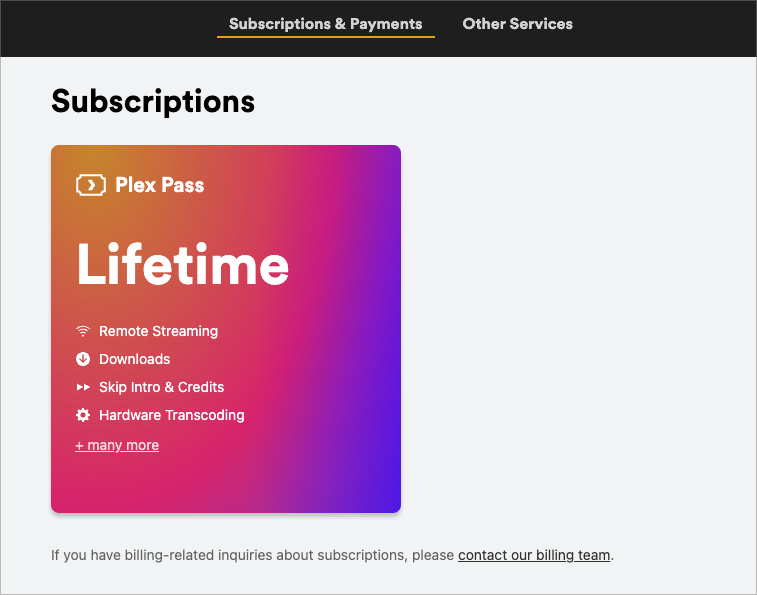
Task: Click the Hardware Transcoding gear icon
Action: [83, 415]
